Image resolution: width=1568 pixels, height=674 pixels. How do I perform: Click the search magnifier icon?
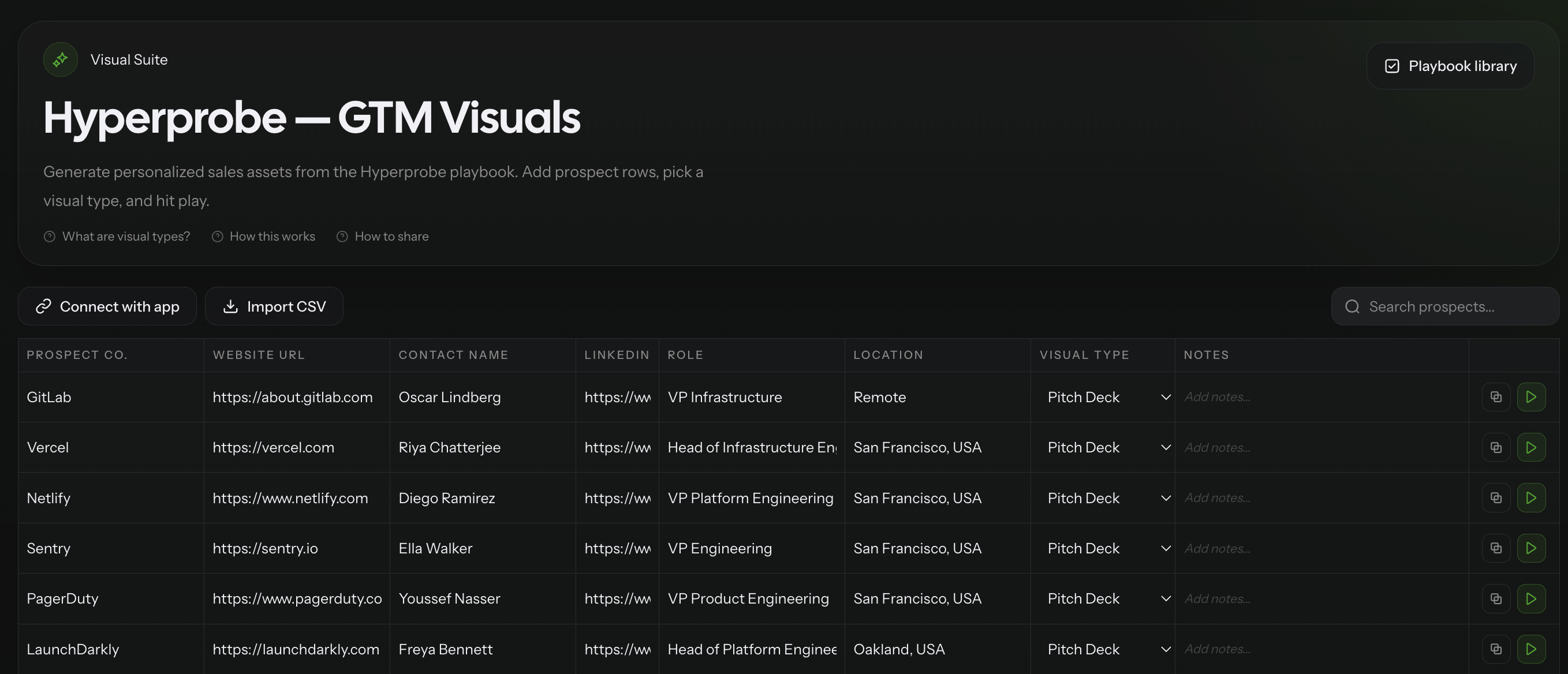click(x=1352, y=306)
